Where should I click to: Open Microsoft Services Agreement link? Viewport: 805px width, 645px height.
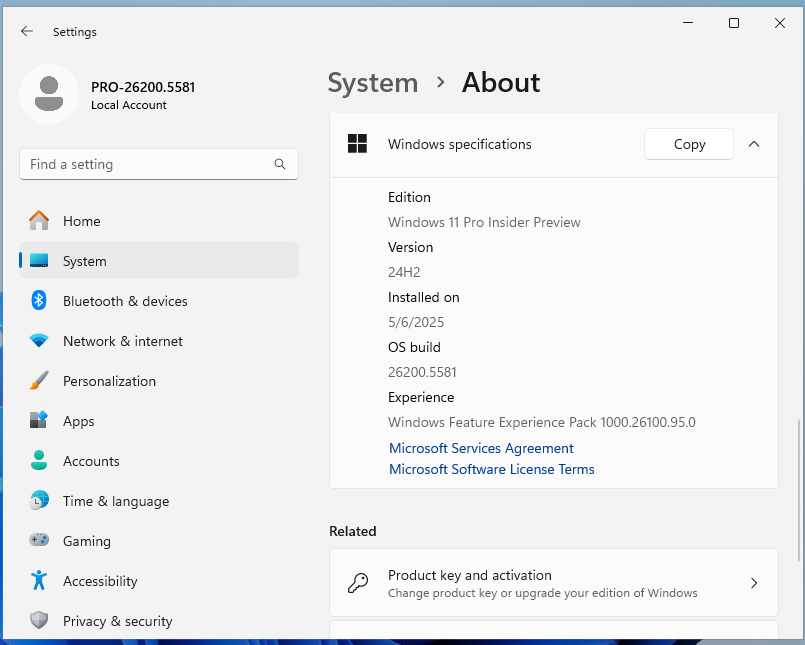[x=481, y=448]
